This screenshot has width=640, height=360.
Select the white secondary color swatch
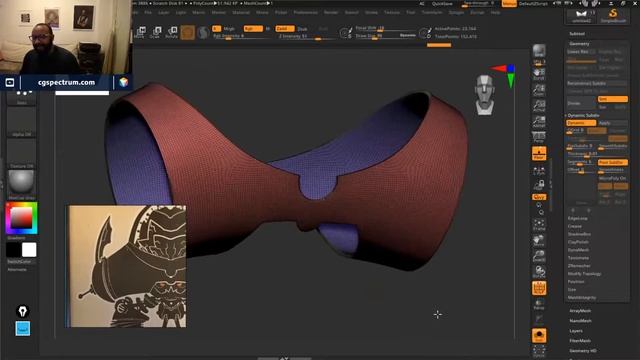click(29, 250)
